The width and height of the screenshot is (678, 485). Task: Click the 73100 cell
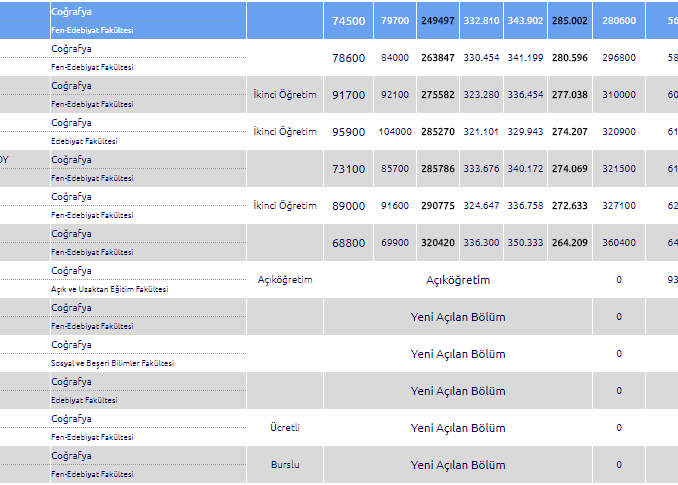(x=349, y=169)
